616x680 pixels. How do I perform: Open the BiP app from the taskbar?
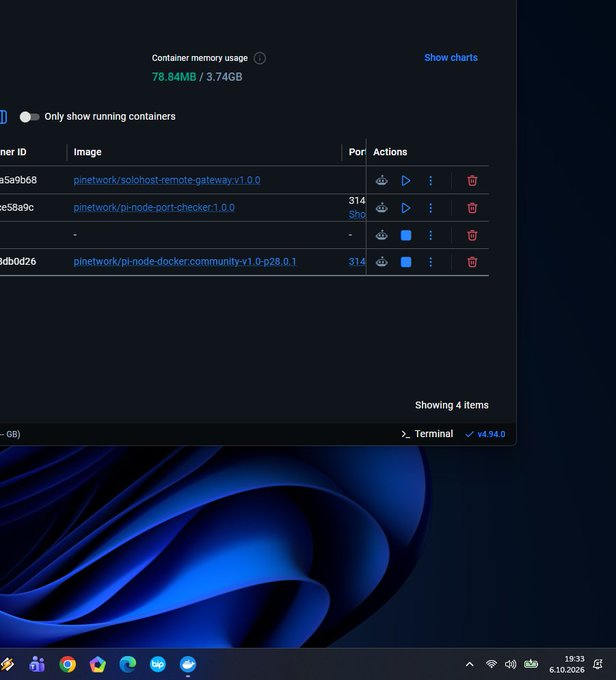157,664
